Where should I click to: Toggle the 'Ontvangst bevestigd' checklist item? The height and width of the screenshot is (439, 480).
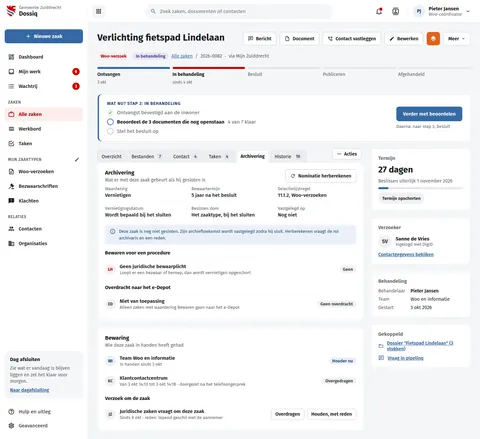(110, 113)
